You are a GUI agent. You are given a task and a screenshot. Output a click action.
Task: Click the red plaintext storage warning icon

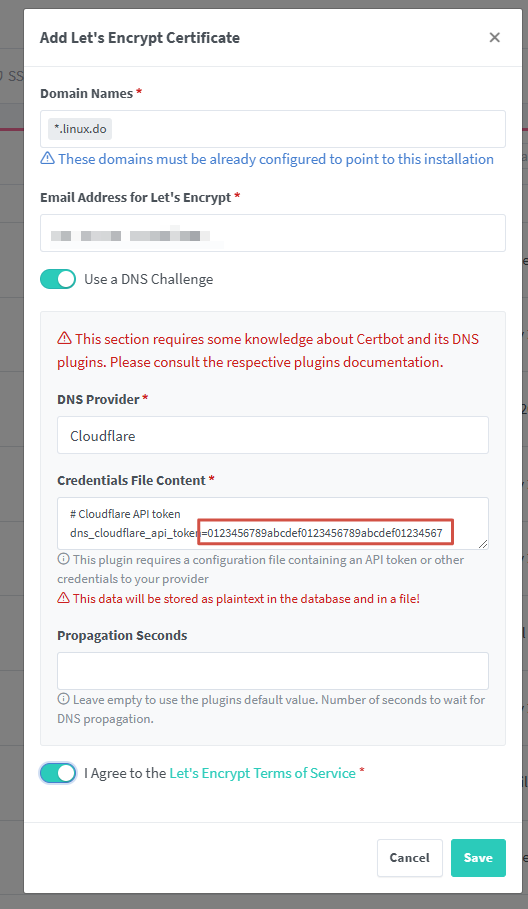tap(63, 599)
